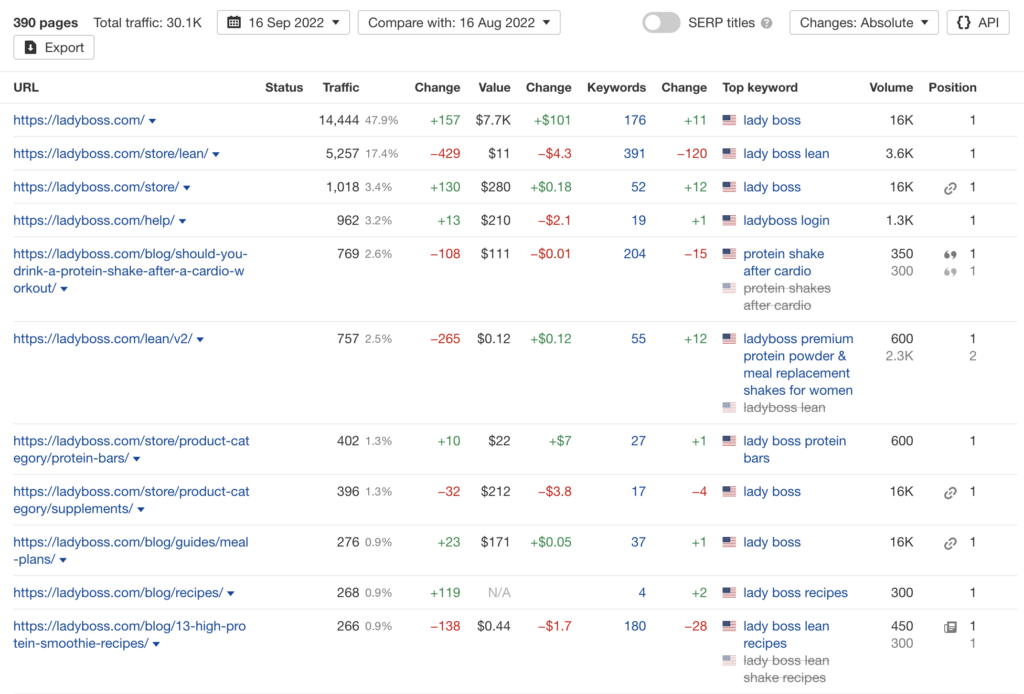The width and height of the screenshot is (1024, 694).
Task: Click the keyword link 'lady boss lean'
Action: pyautogui.click(x=786, y=153)
